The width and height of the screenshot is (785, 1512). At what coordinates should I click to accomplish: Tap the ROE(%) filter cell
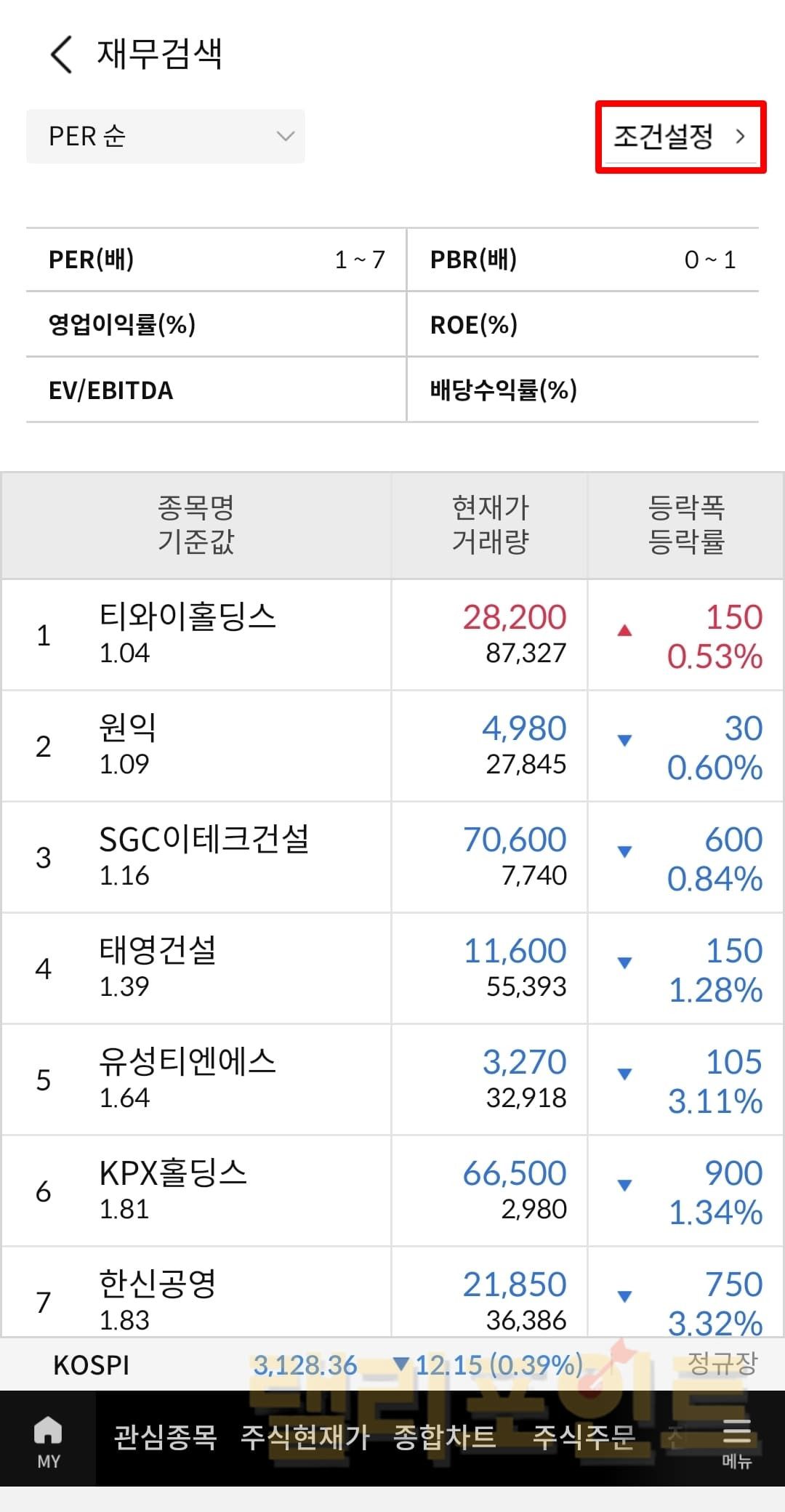pyautogui.click(x=582, y=324)
